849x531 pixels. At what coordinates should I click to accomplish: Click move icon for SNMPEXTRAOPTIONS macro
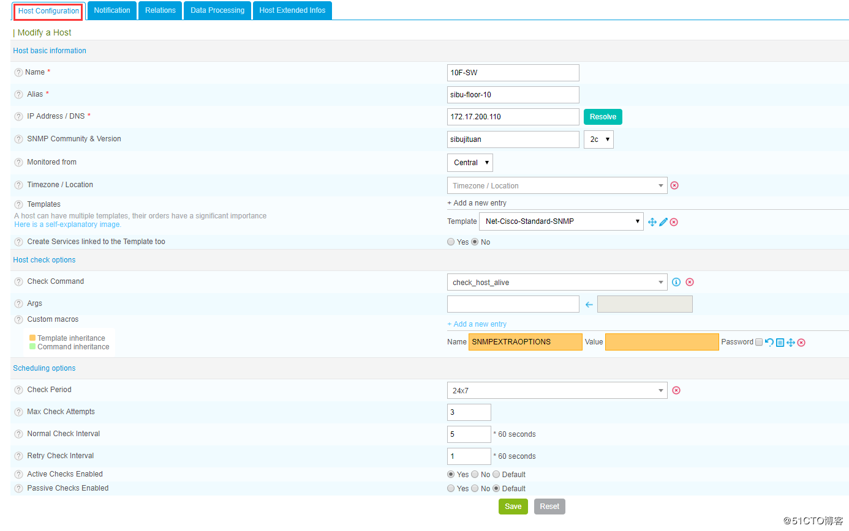click(791, 343)
